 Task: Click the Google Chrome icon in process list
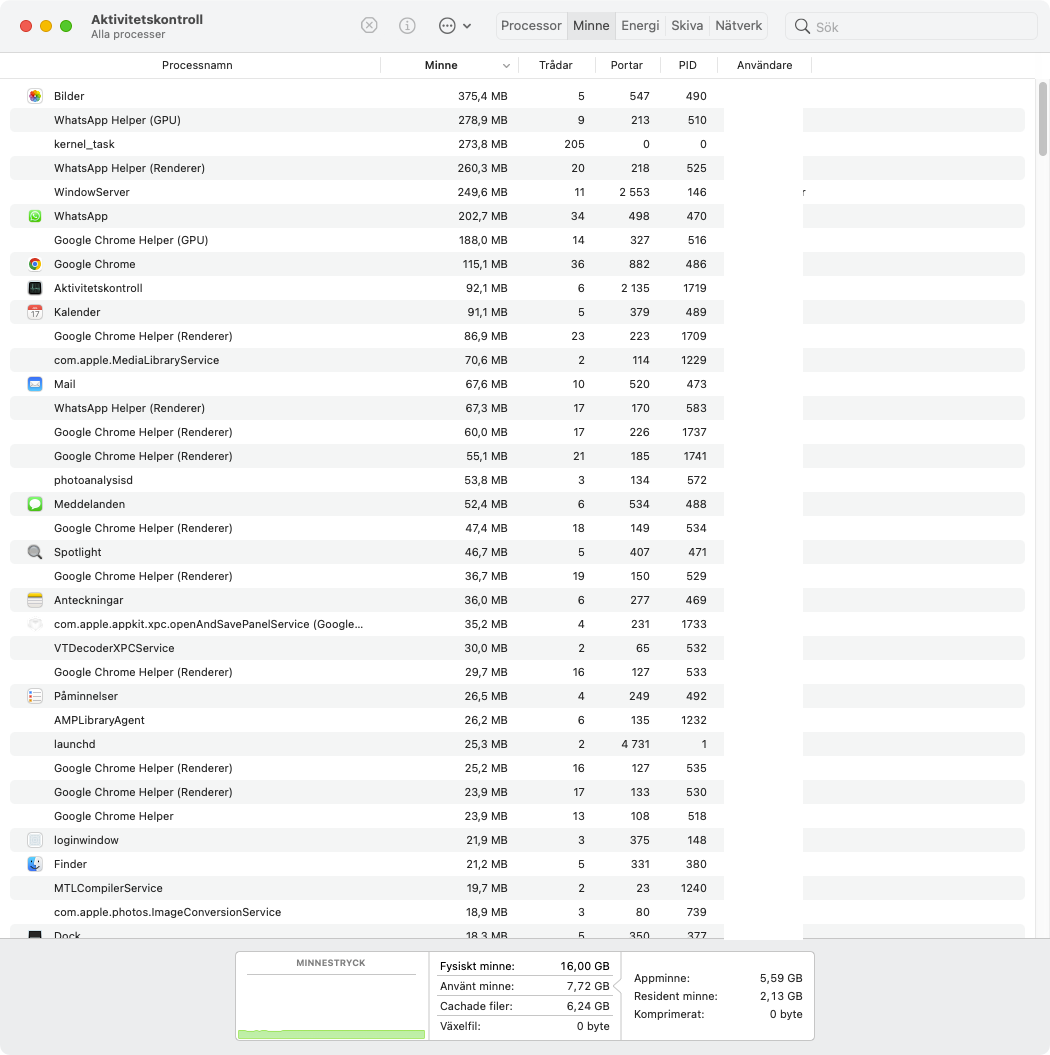(35, 264)
